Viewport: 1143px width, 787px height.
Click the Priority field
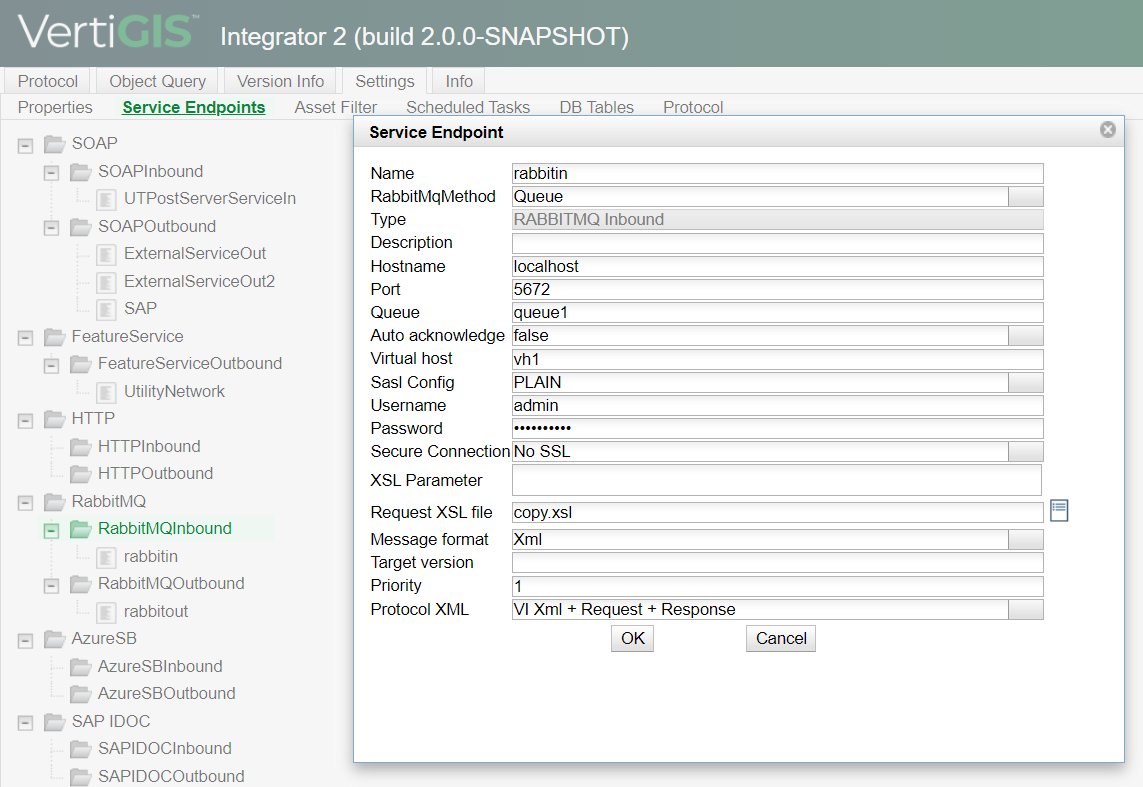pyautogui.click(x=778, y=586)
